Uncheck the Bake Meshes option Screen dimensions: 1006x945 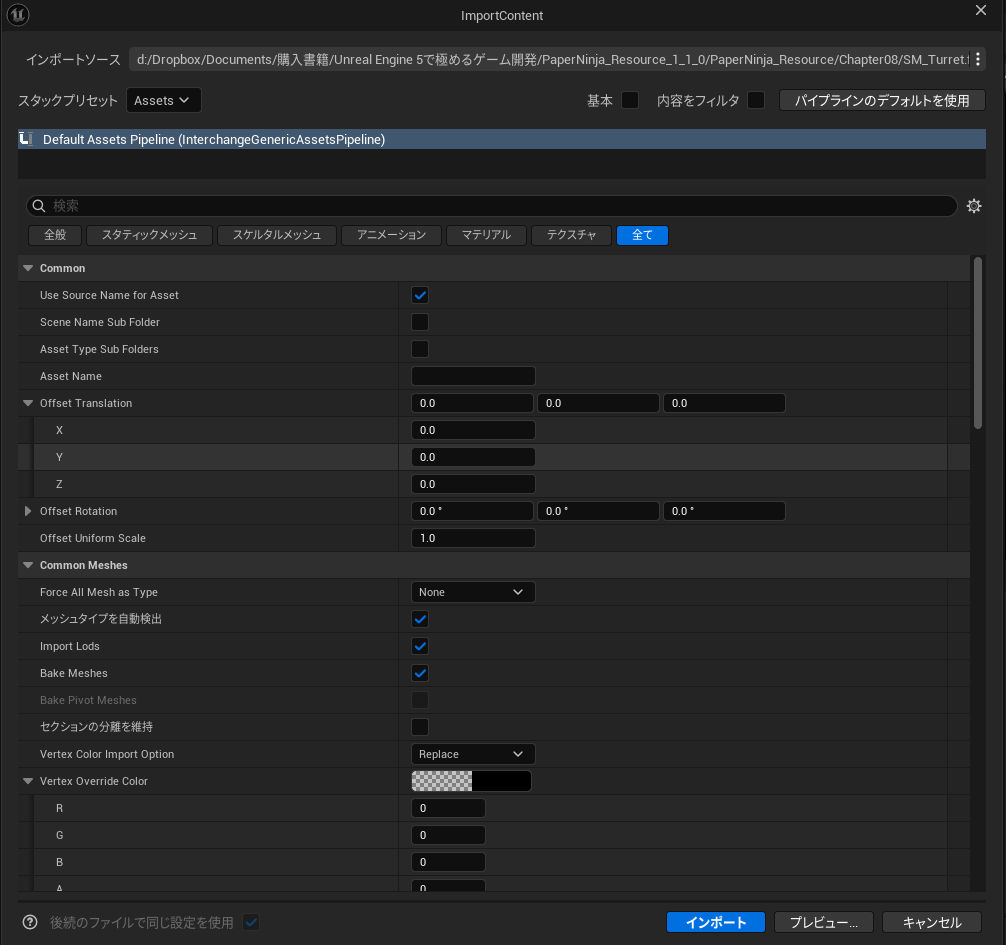(x=420, y=673)
